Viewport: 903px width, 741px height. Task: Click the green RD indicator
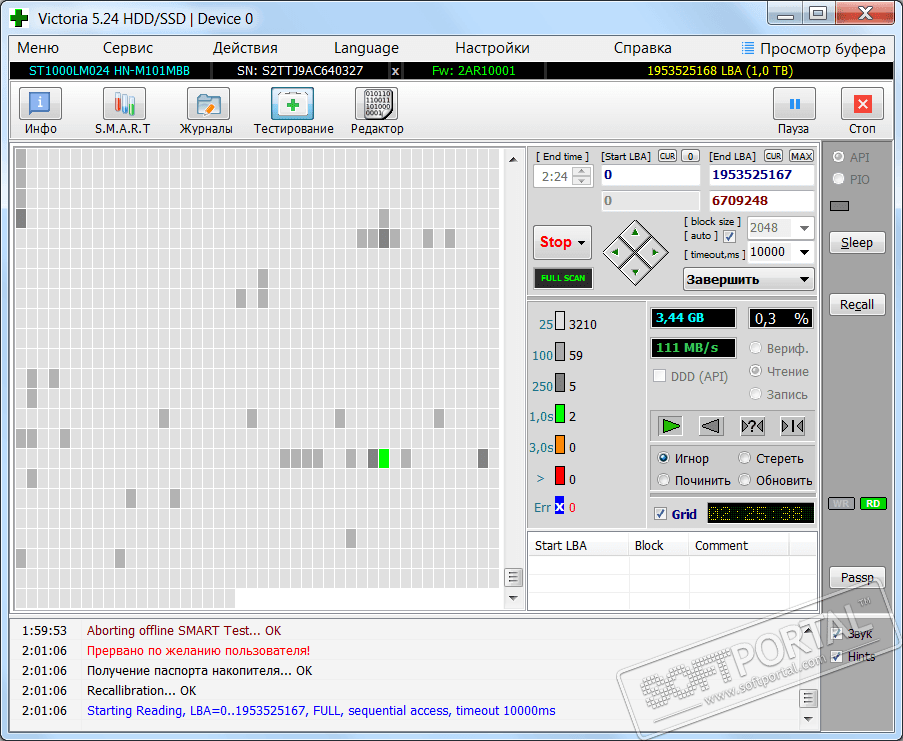coord(873,503)
